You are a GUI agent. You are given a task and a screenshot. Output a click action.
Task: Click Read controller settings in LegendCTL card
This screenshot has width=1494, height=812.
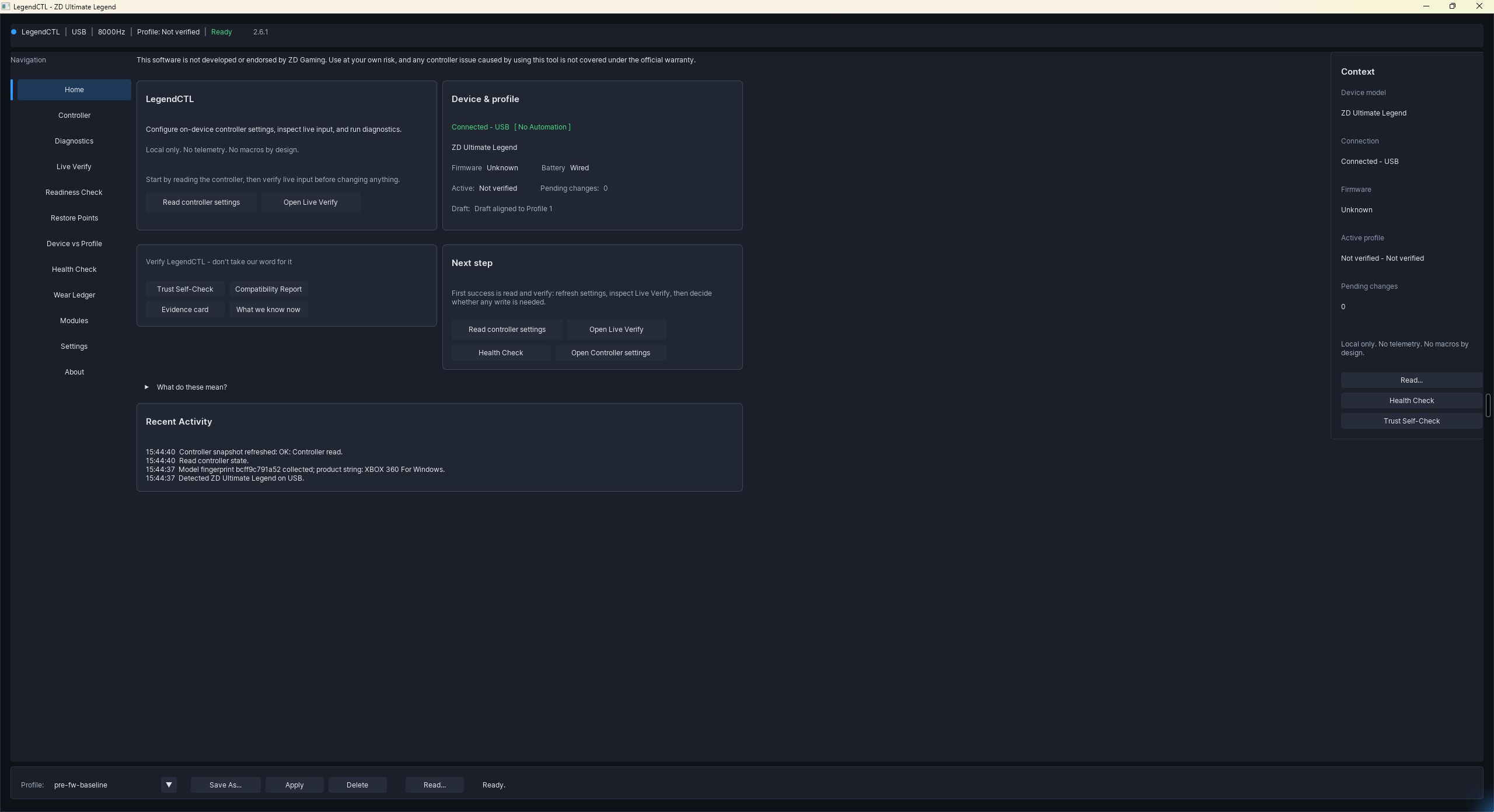201,202
